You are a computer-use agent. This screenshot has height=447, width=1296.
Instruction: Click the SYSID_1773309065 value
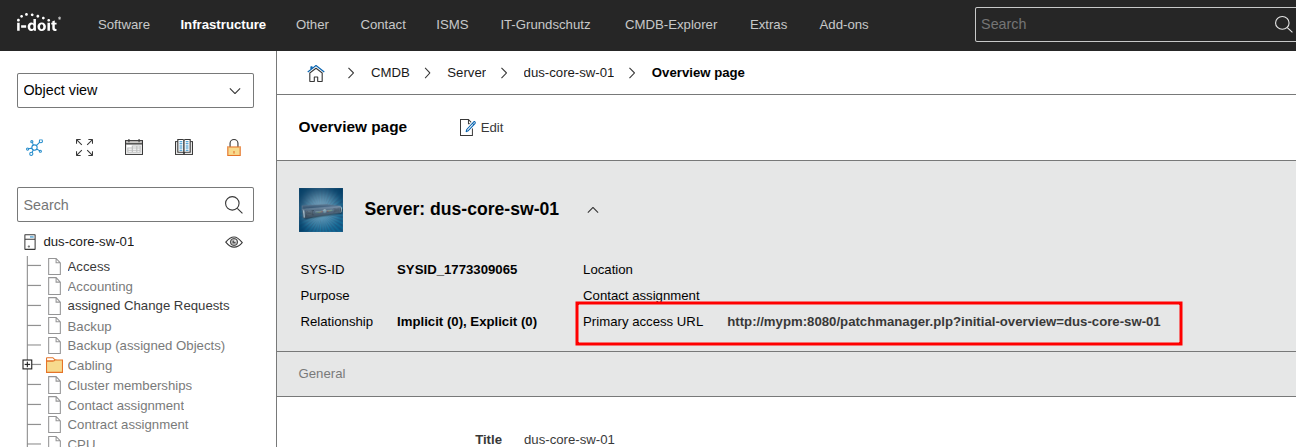click(457, 270)
